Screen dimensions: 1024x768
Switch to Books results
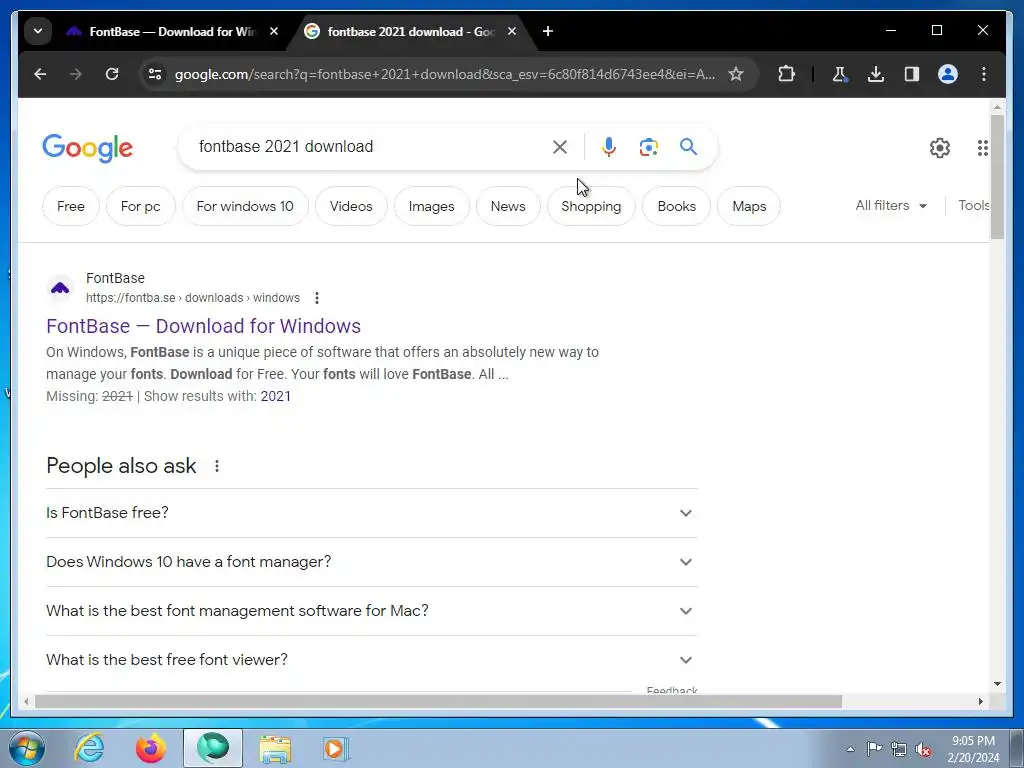[677, 206]
